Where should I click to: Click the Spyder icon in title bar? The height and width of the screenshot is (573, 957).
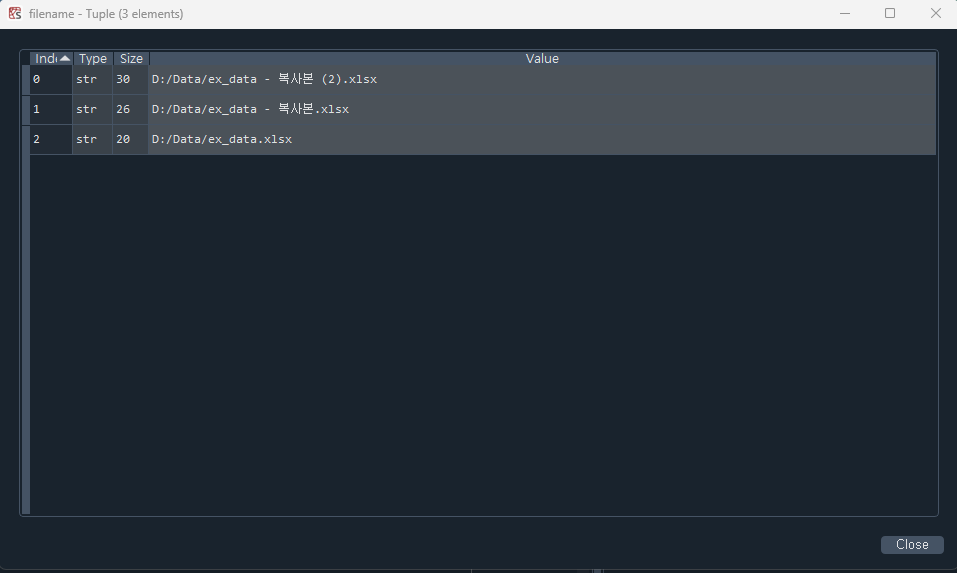[x=15, y=13]
